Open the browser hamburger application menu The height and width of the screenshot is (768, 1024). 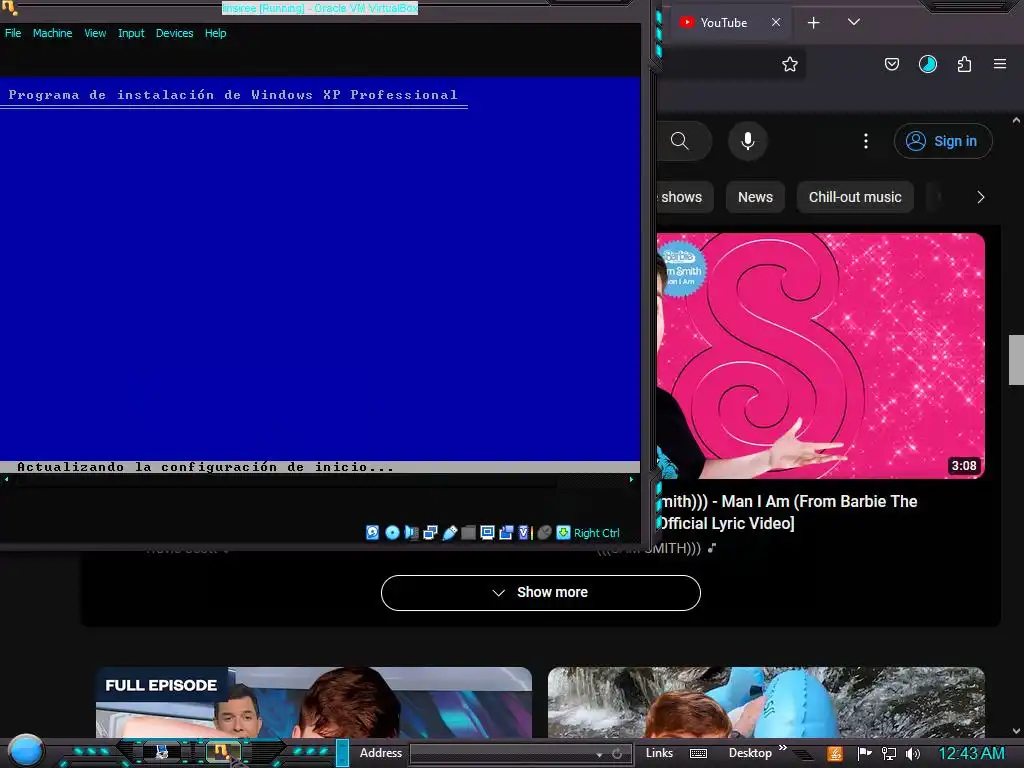click(1000, 64)
